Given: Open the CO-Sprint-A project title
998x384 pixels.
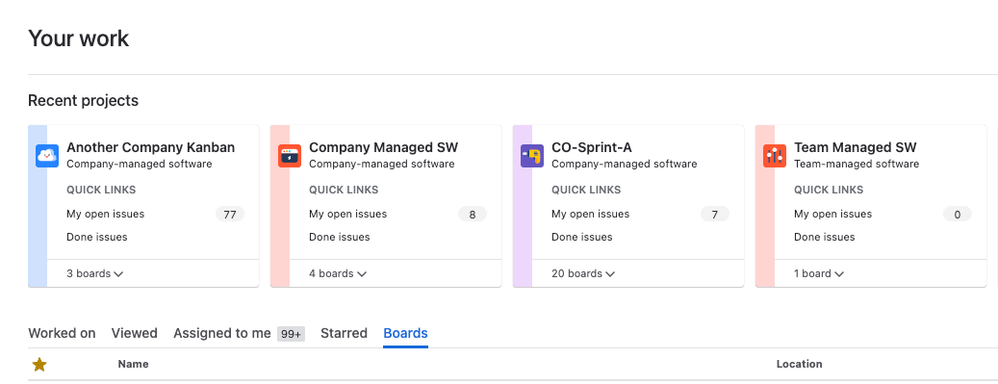Looking at the screenshot, I should [x=591, y=147].
